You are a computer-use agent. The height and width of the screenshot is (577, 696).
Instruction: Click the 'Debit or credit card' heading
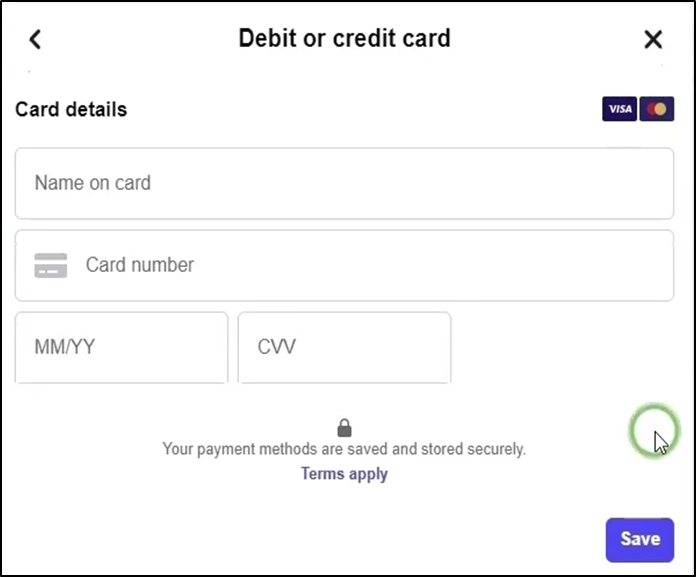(x=344, y=39)
